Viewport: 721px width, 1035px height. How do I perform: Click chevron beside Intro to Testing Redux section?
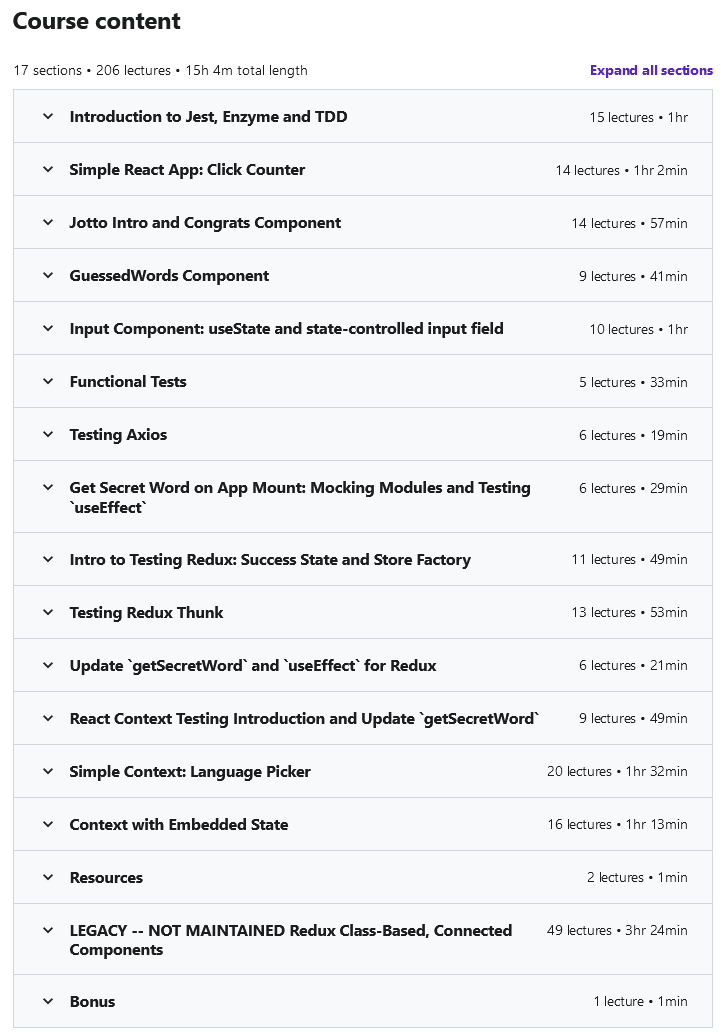point(47,560)
